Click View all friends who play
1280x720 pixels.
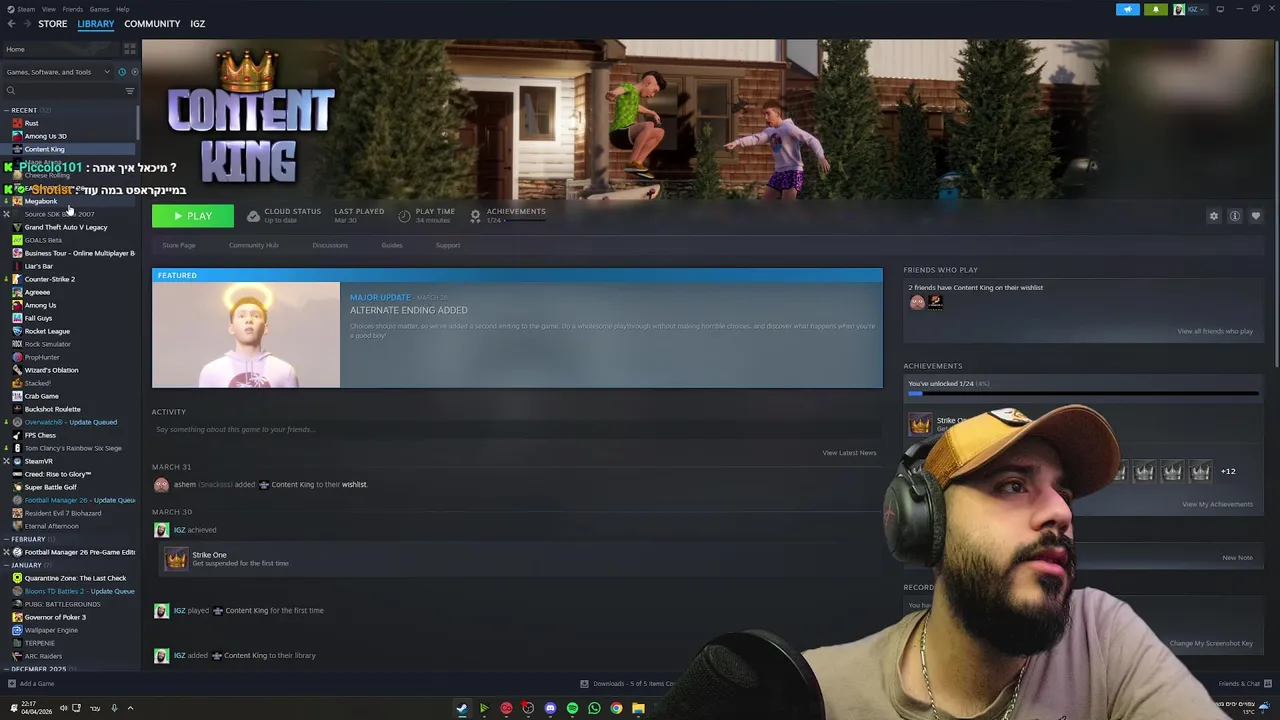[x=1215, y=331]
